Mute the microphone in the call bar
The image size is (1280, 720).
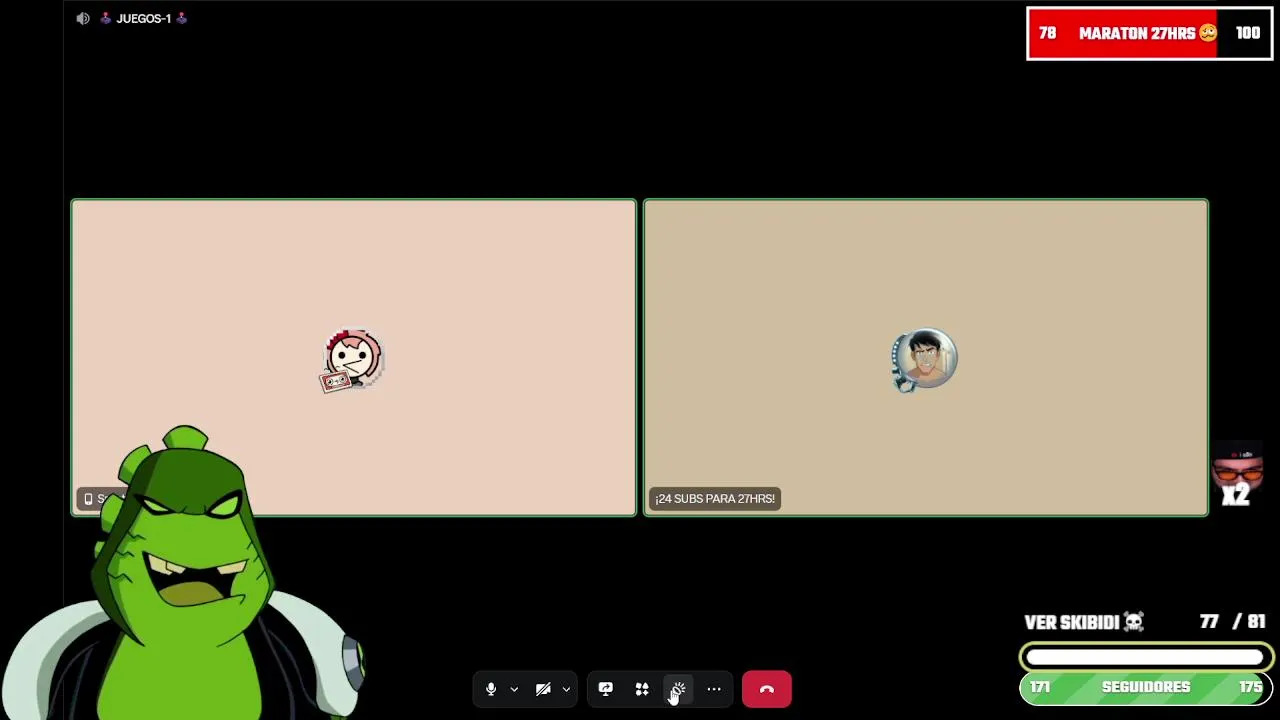click(491, 689)
